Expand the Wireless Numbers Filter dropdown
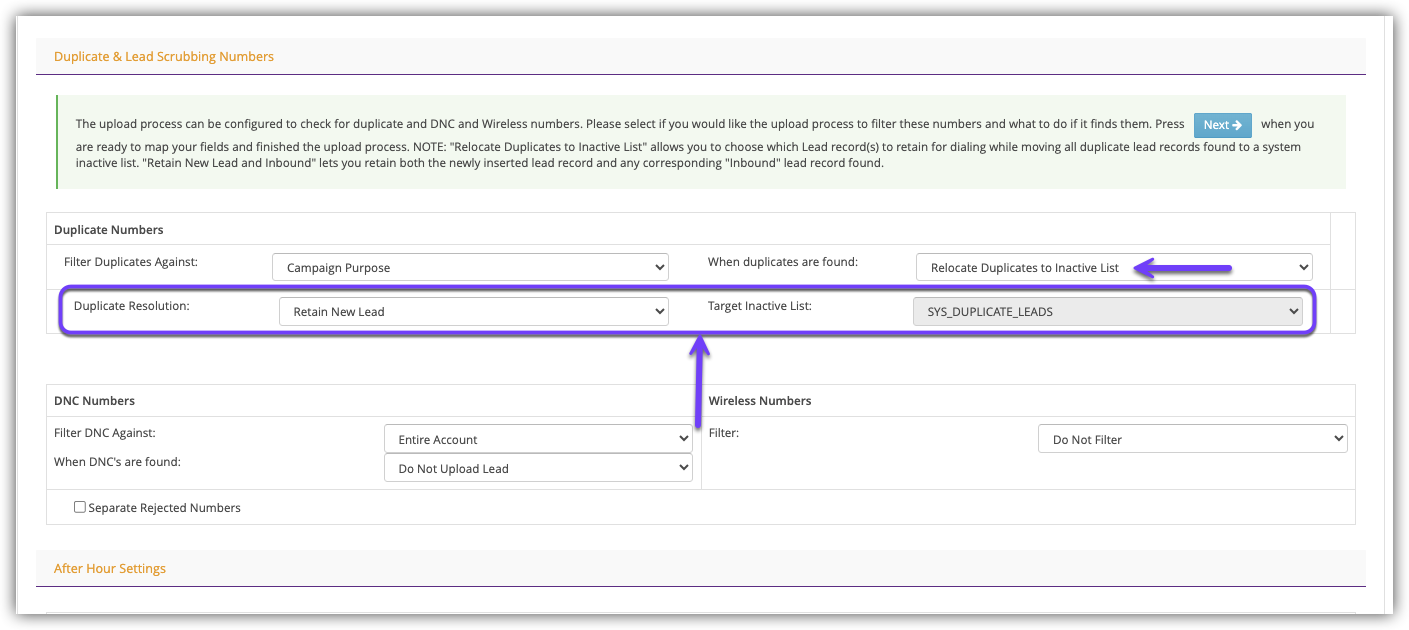Image resolution: width=1409 pixels, height=630 pixels. [x=1192, y=439]
